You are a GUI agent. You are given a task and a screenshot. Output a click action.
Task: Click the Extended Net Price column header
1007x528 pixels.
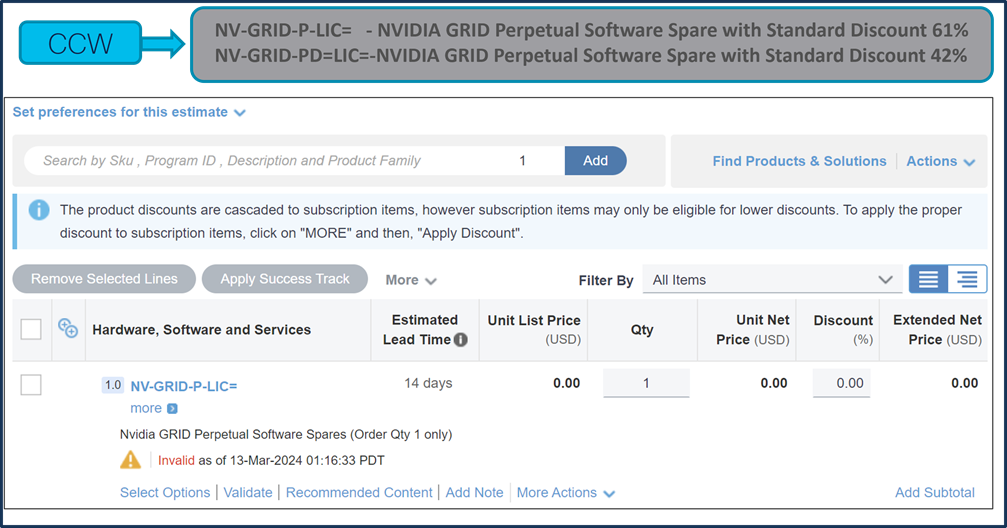(937, 330)
